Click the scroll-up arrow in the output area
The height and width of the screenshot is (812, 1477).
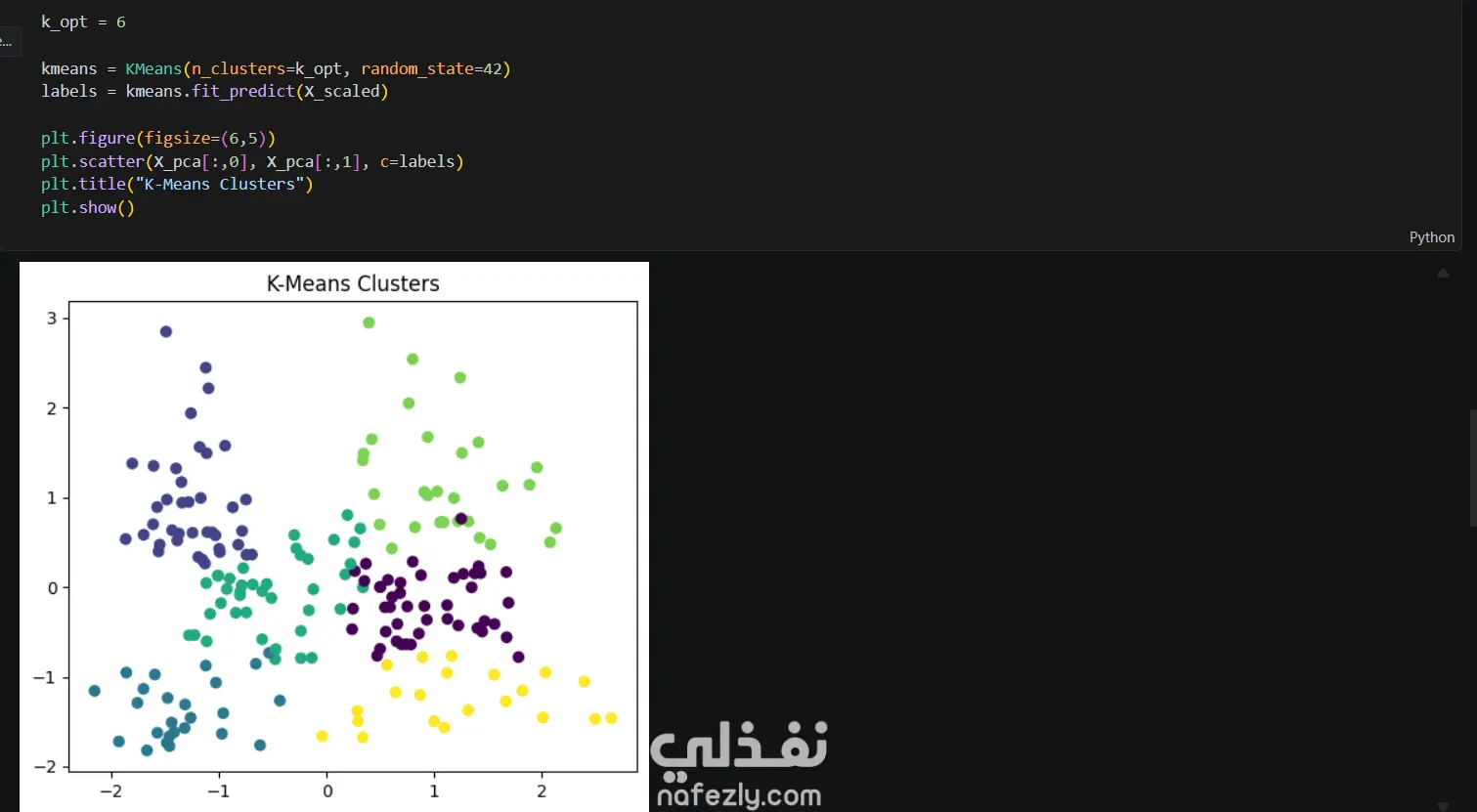tap(1443, 274)
